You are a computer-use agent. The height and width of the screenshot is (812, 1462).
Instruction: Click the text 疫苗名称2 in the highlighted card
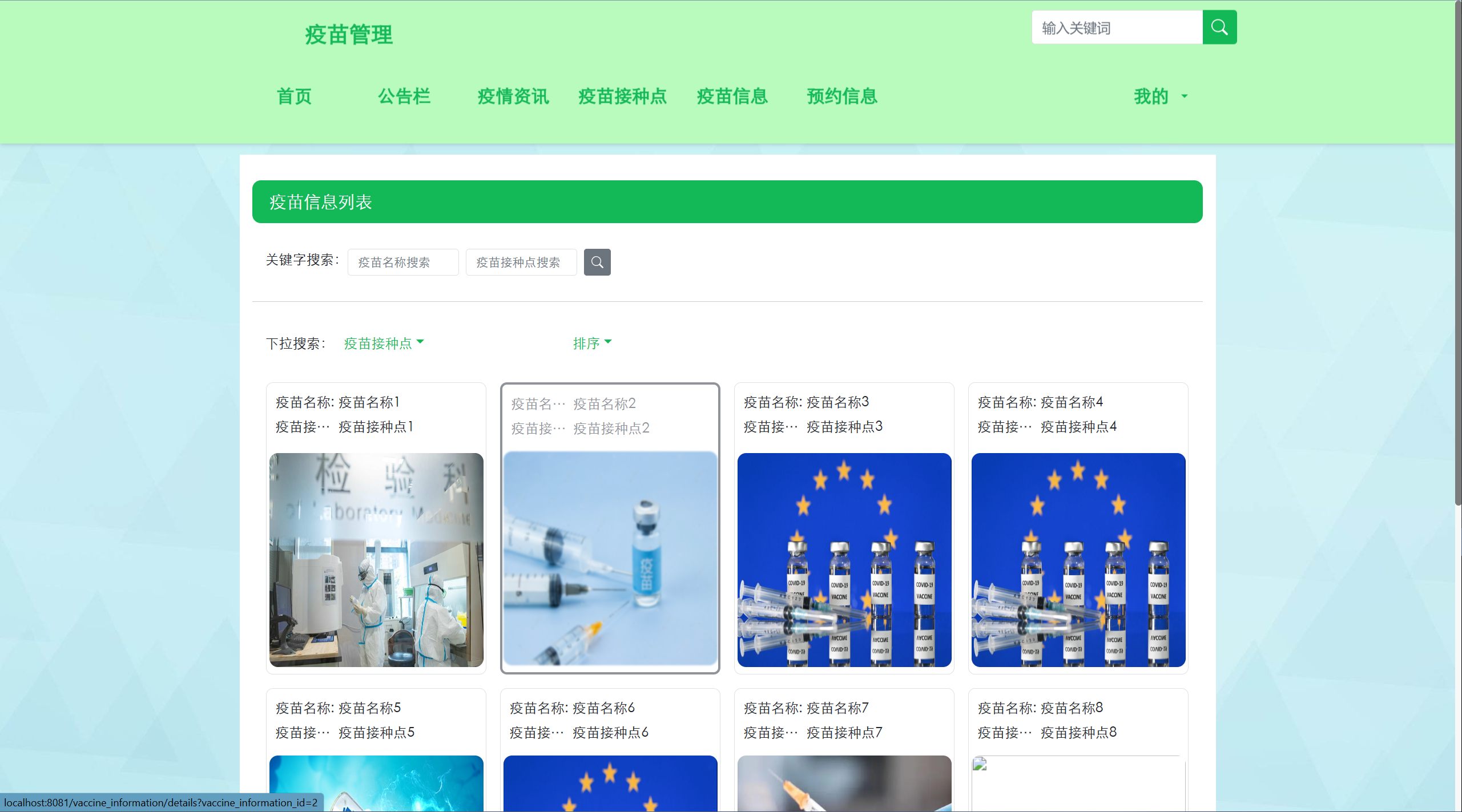(605, 404)
